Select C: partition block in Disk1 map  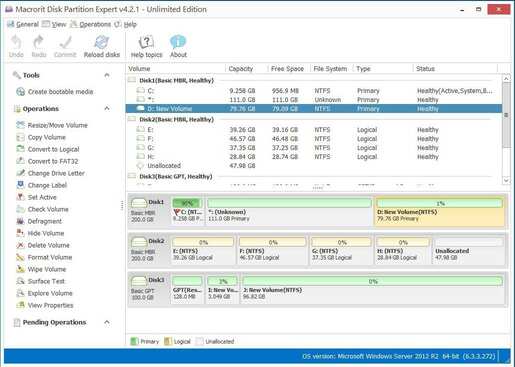188,211
